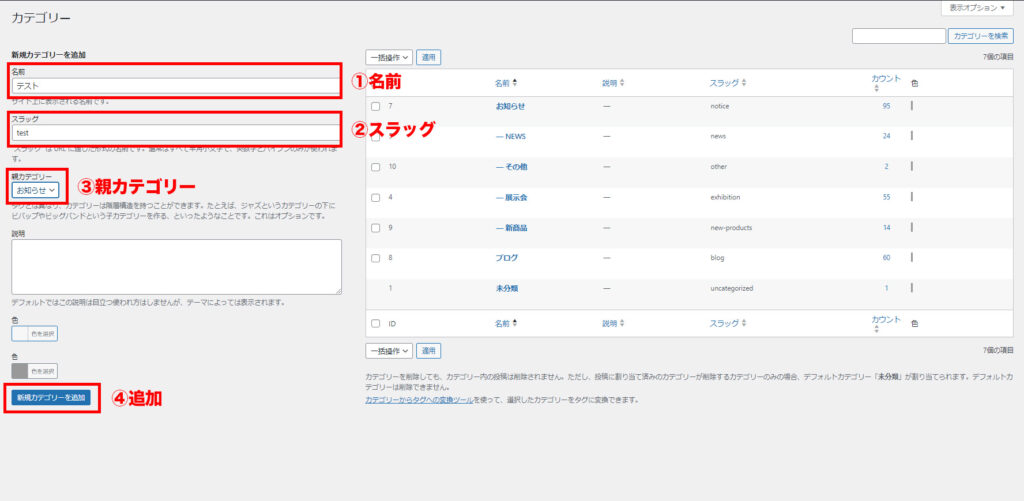The height and width of the screenshot is (501, 1024).
Task: Click the 新規カテゴリーを追加 button
Action: pos(51,397)
